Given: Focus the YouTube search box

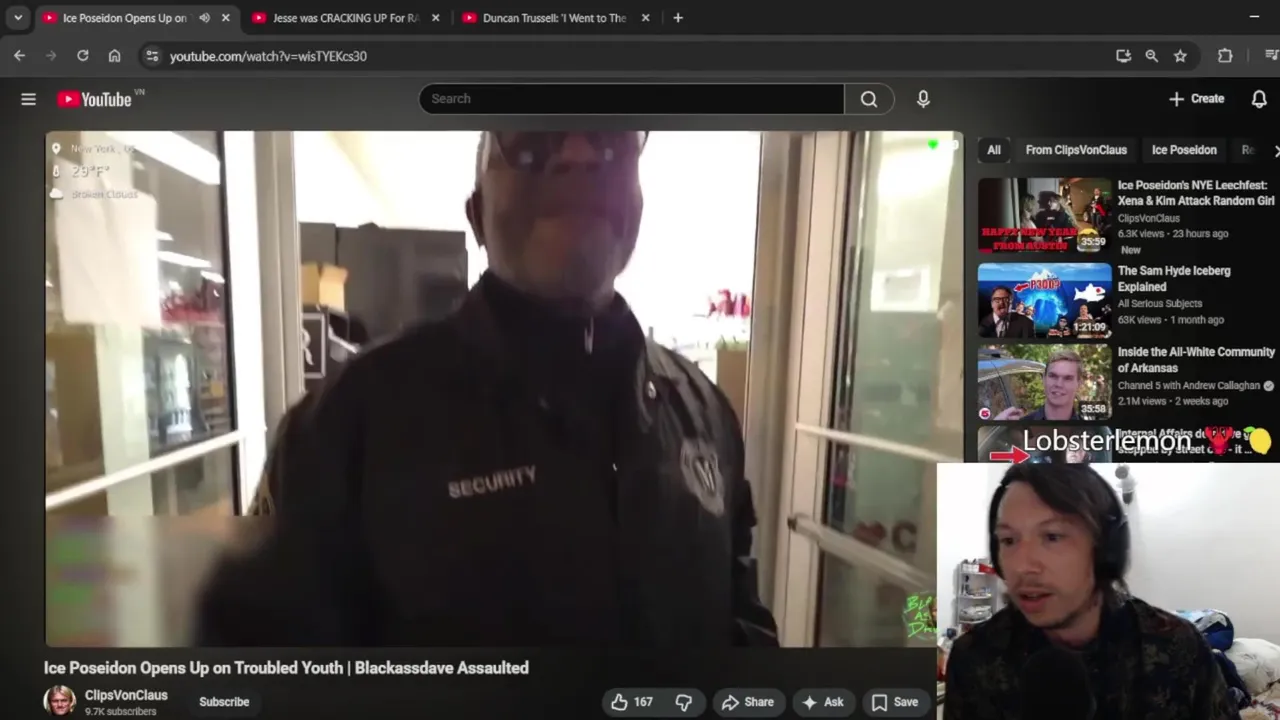Looking at the screenshot, I should 632,98.
